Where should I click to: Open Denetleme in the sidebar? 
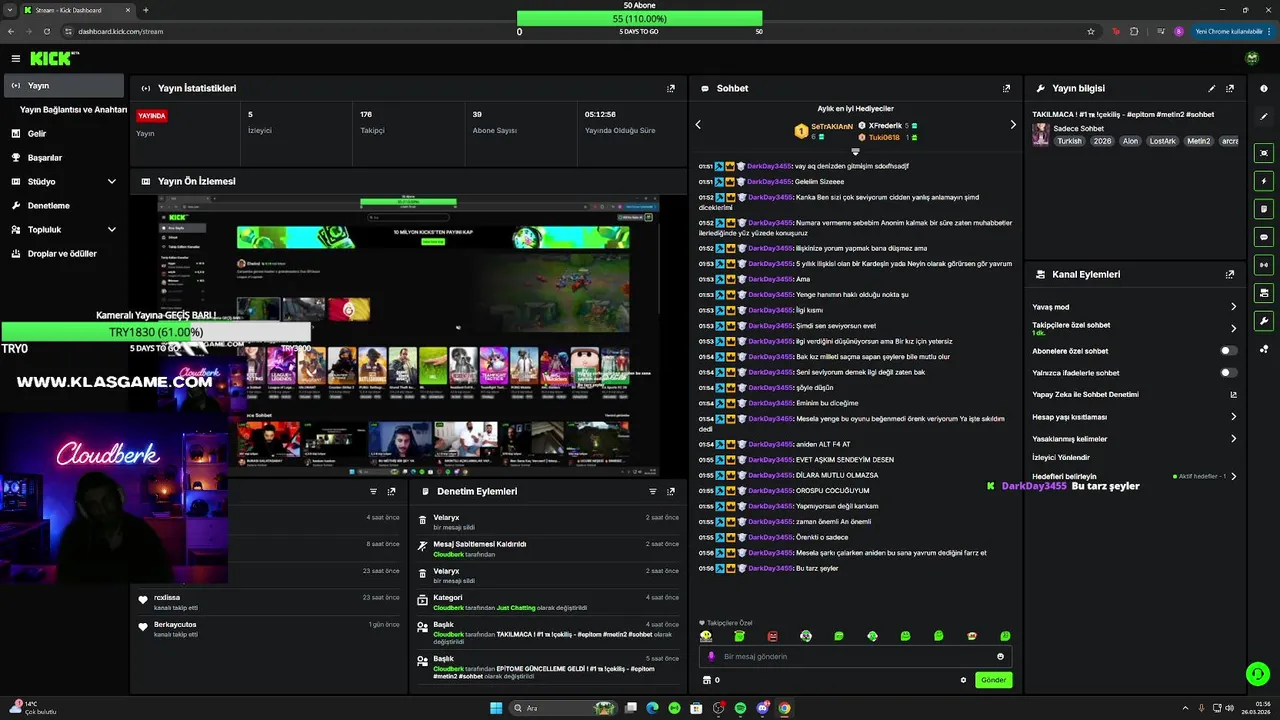(x=64, y=205)
